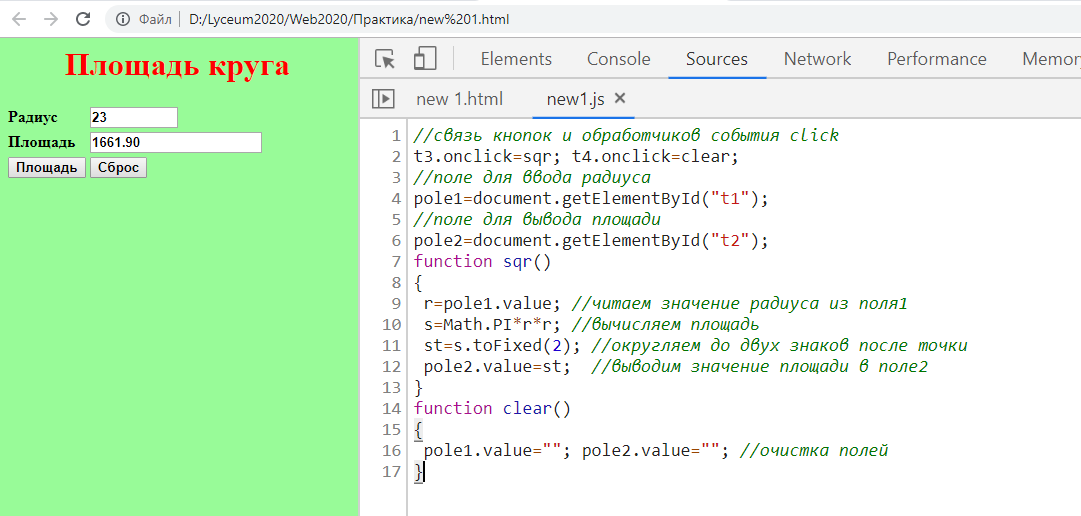Click the Площадь result field showing 1661.90
1081x516 pixels.
(x=175, y=143)
